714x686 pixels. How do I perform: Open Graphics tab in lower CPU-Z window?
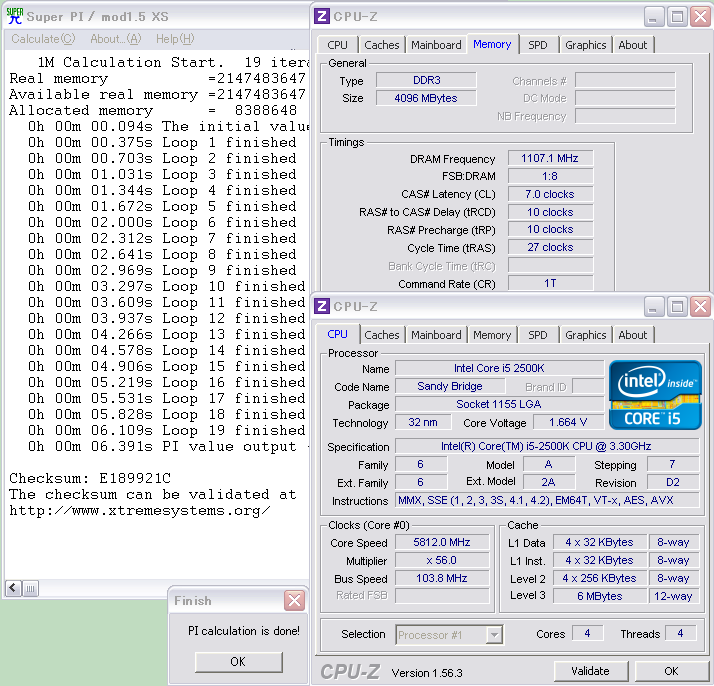(x=586, y=335)
